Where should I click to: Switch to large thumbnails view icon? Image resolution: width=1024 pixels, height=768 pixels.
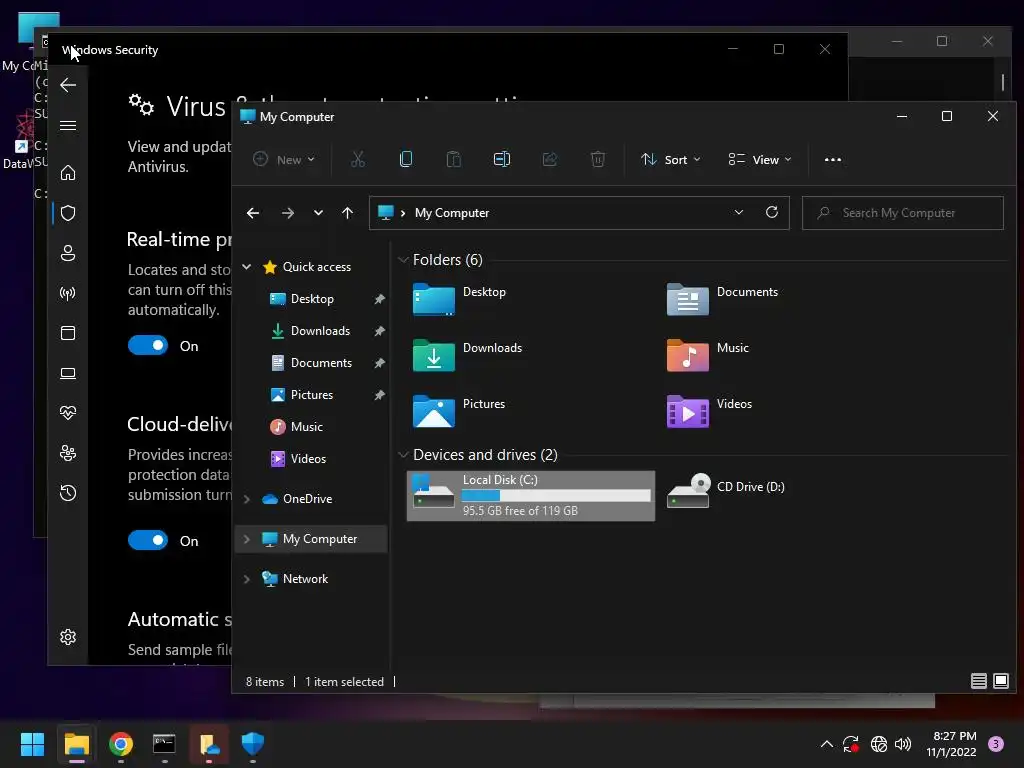click(x=1000, y=681)
